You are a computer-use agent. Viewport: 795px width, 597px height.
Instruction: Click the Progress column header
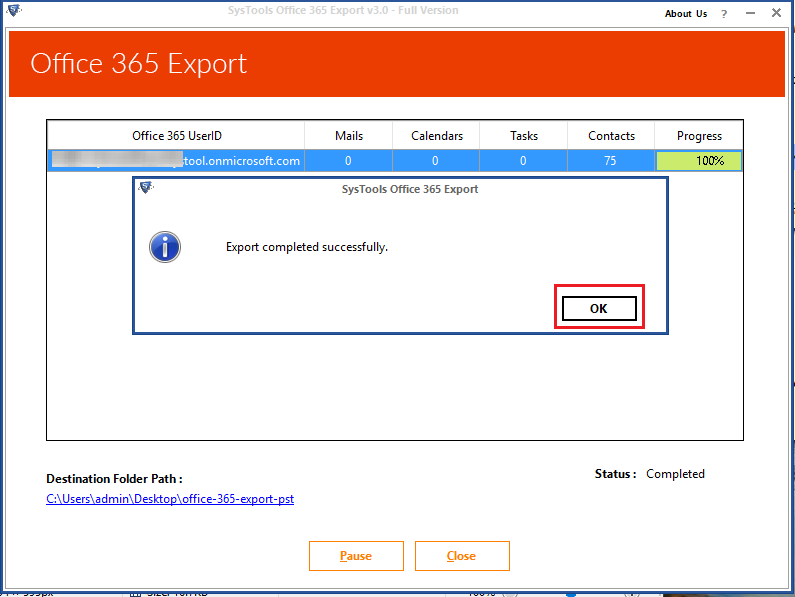click(699, 136)
